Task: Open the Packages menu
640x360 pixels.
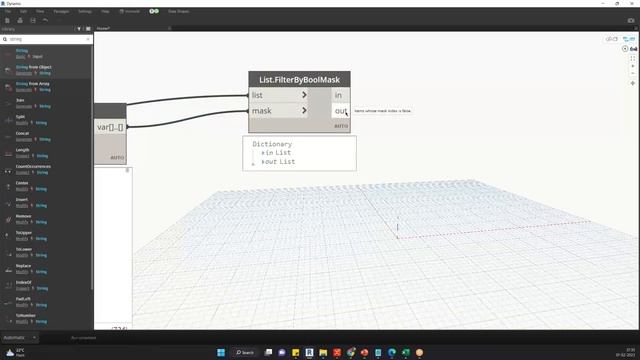Action: [x=61, y=11]
